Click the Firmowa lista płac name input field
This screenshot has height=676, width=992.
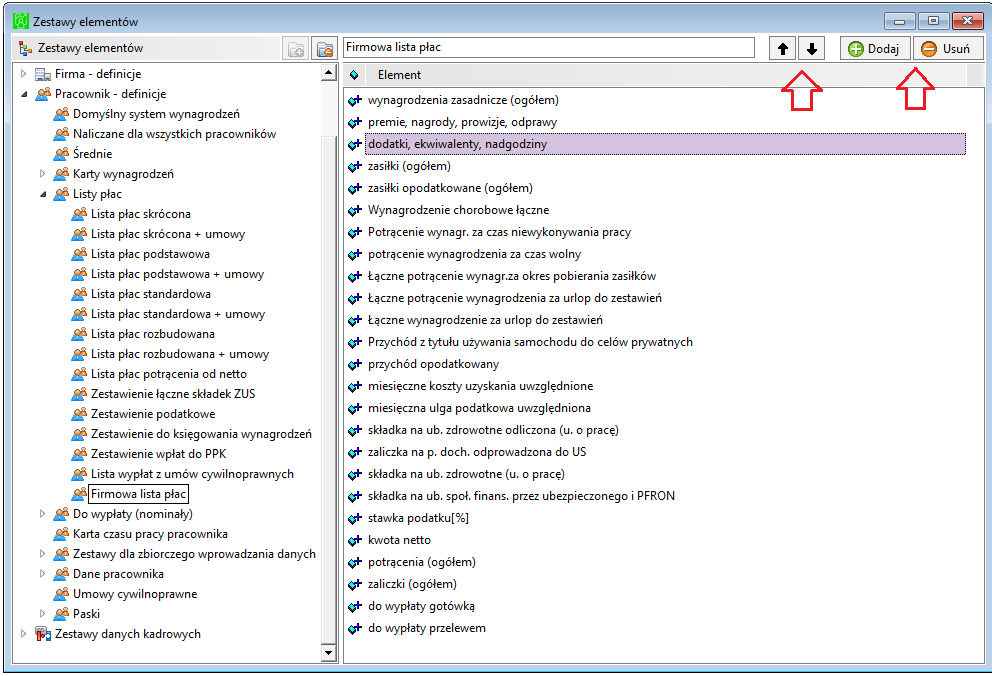click(549, 47)
